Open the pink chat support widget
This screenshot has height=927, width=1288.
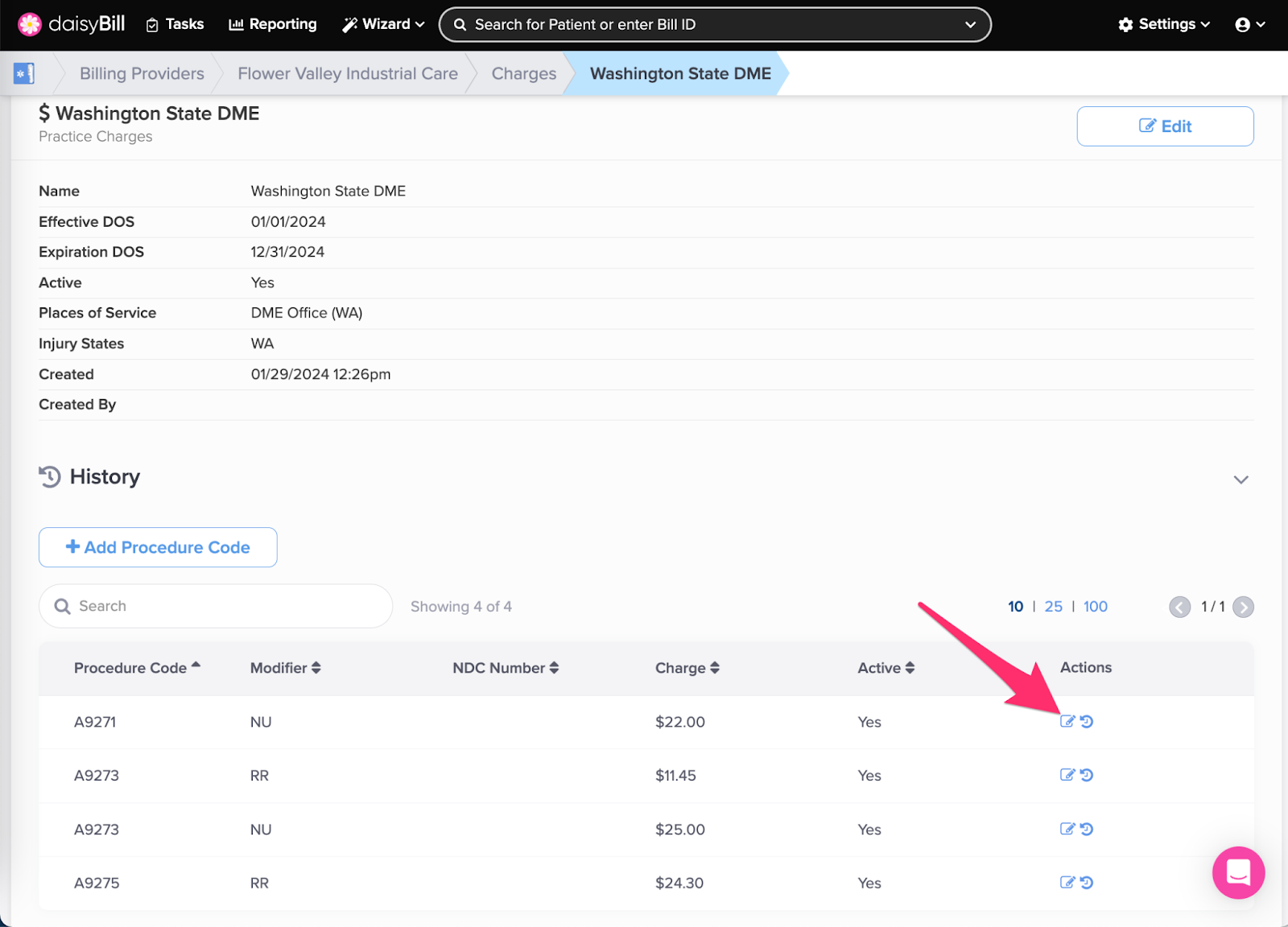point(1238,872)
